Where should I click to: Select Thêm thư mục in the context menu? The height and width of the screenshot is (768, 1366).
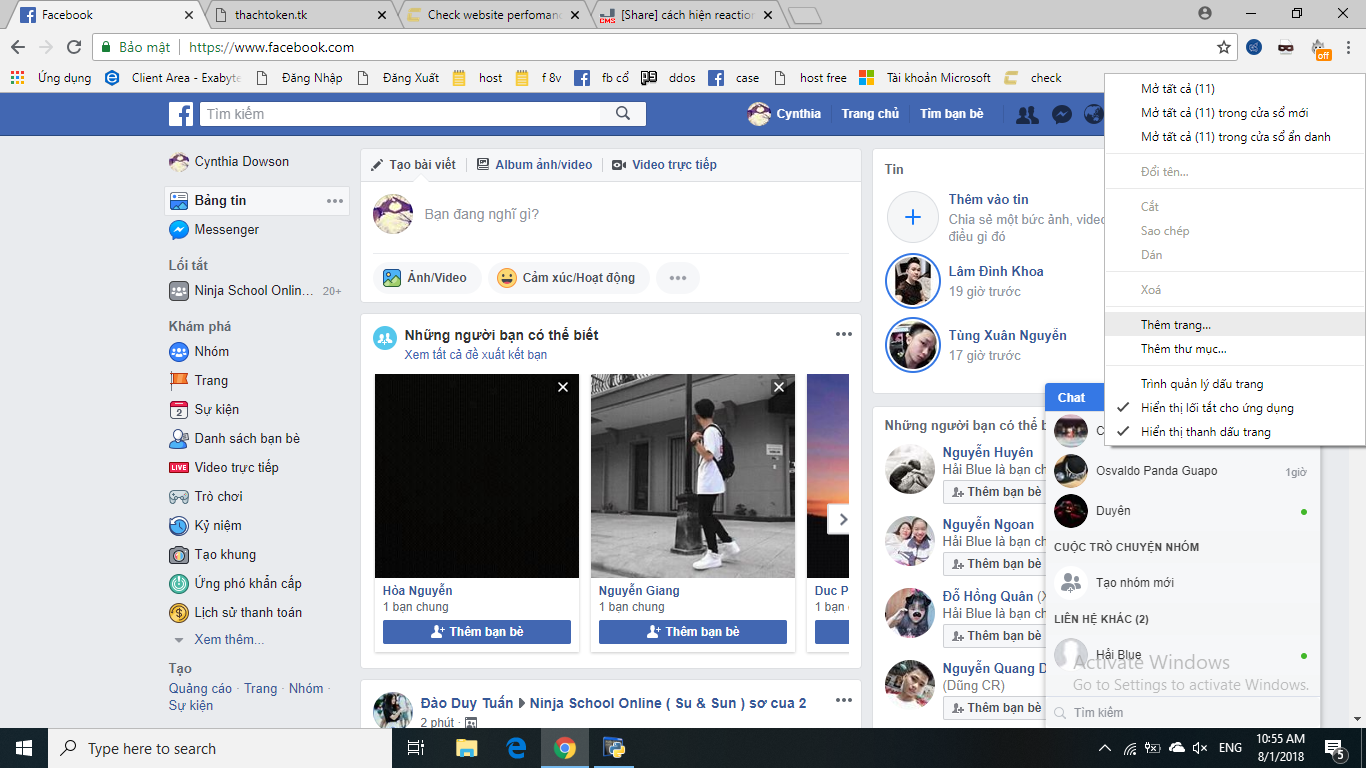(1235, 349)
